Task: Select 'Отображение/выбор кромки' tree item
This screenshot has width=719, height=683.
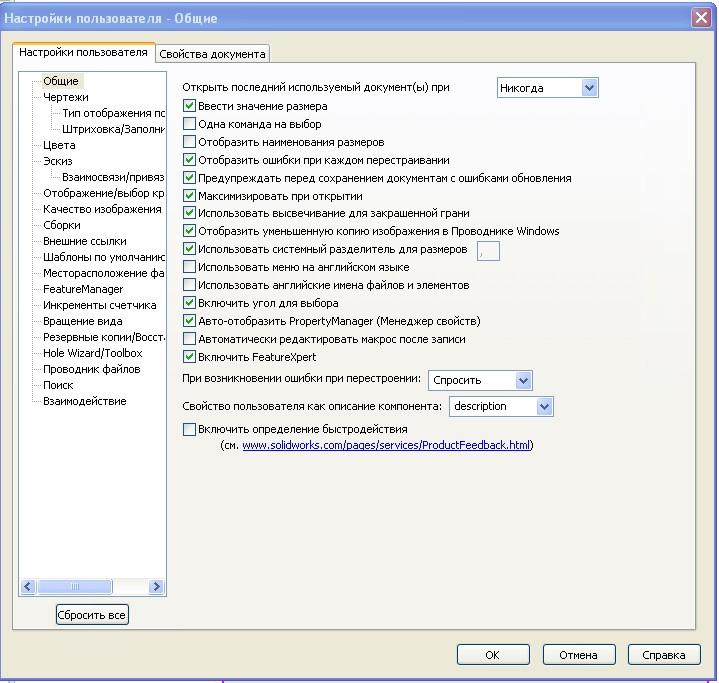Action: [104, 193]
